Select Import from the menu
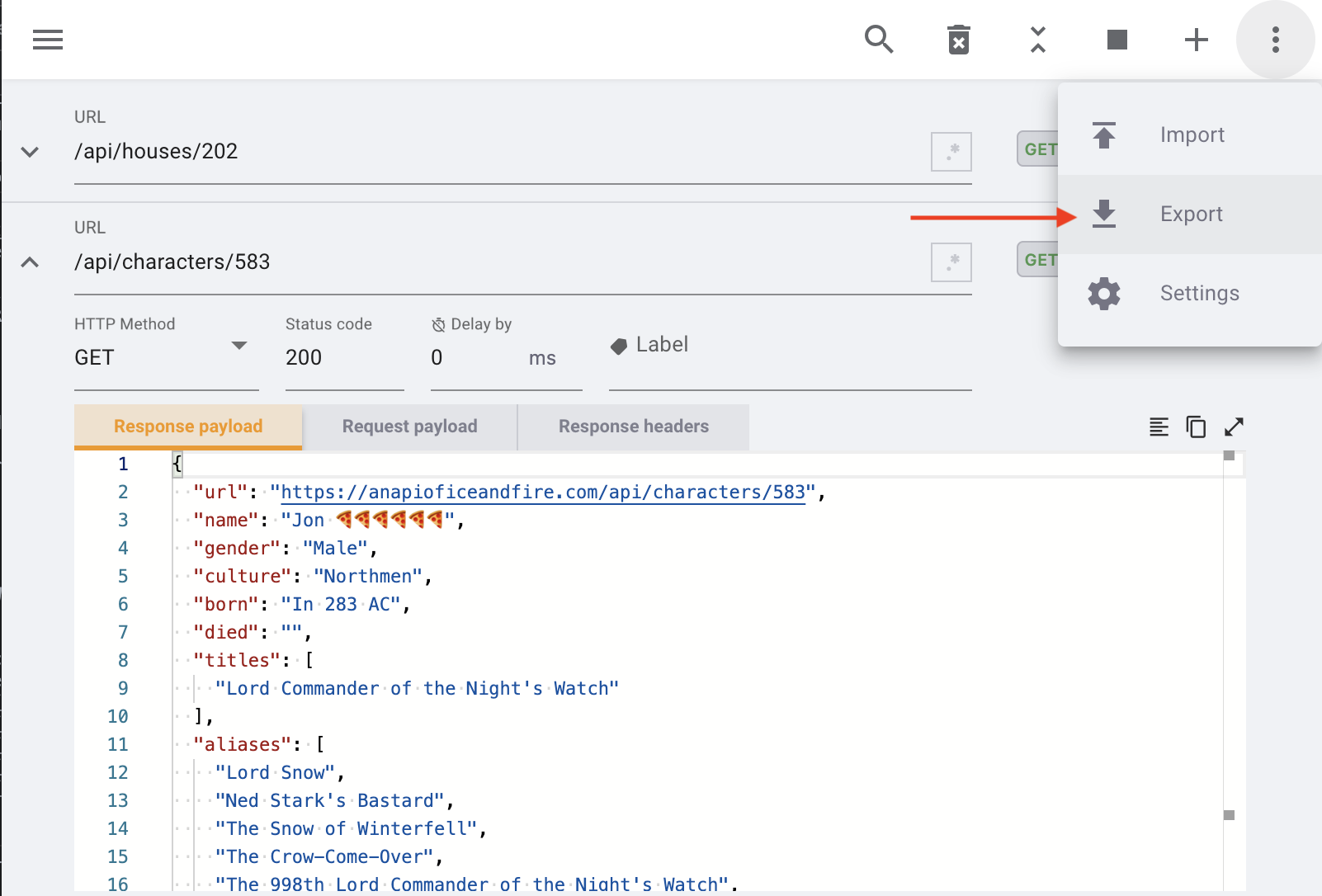Viewport: 1322px width, 896px height. (1190, 135)
